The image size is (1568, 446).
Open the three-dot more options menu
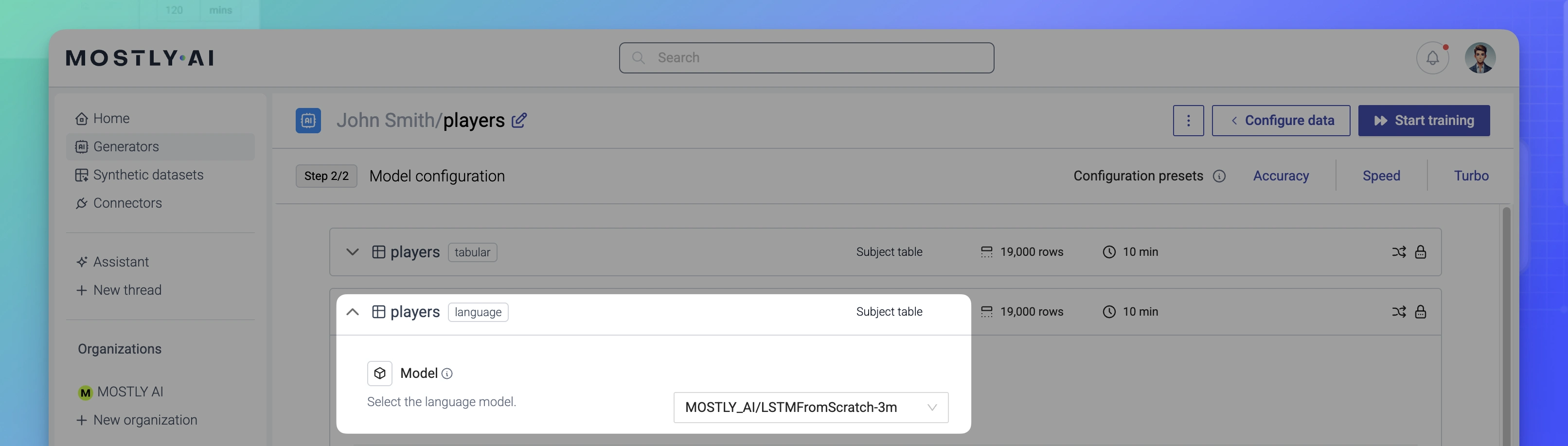pos(1188,121)
